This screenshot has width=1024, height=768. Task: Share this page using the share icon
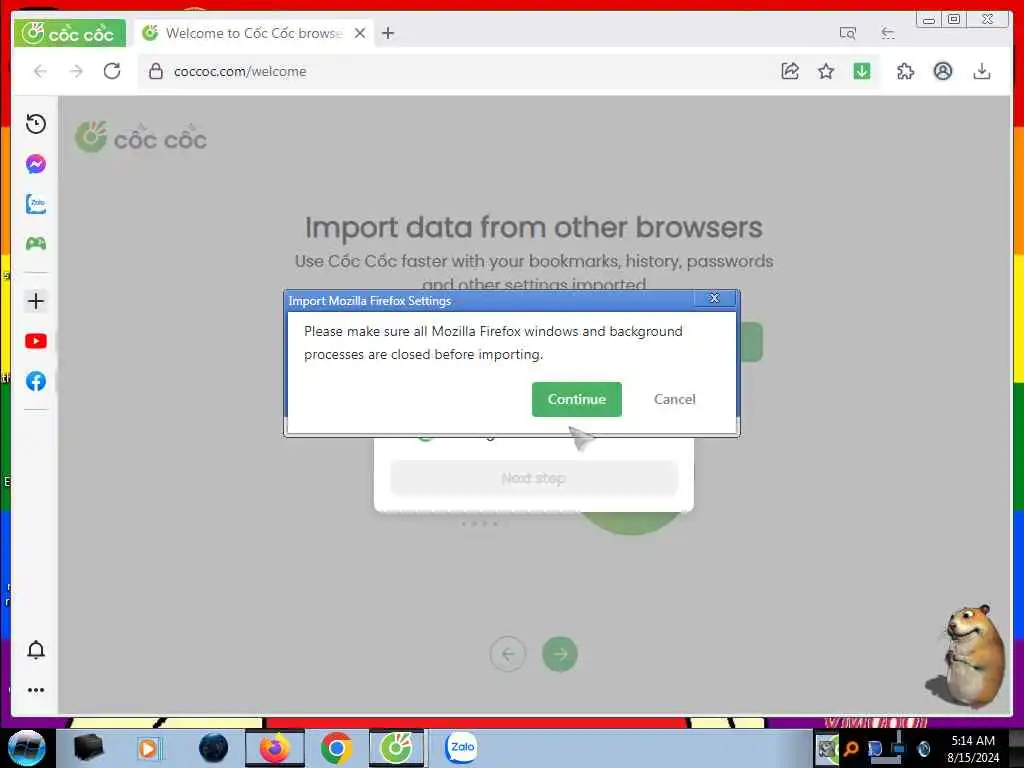point(790,71)
